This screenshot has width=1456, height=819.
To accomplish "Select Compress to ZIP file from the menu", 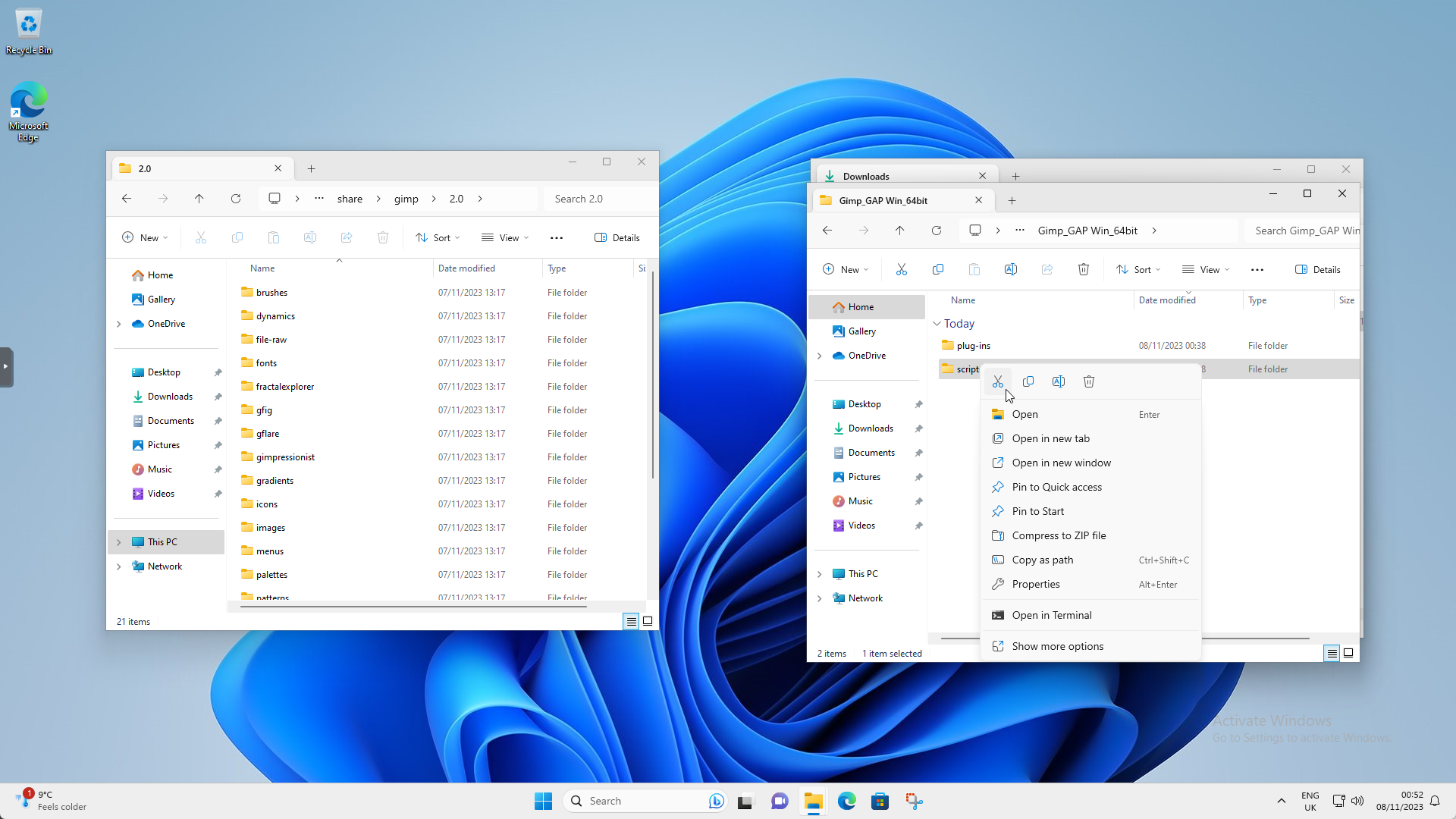I will [1059, 535].
